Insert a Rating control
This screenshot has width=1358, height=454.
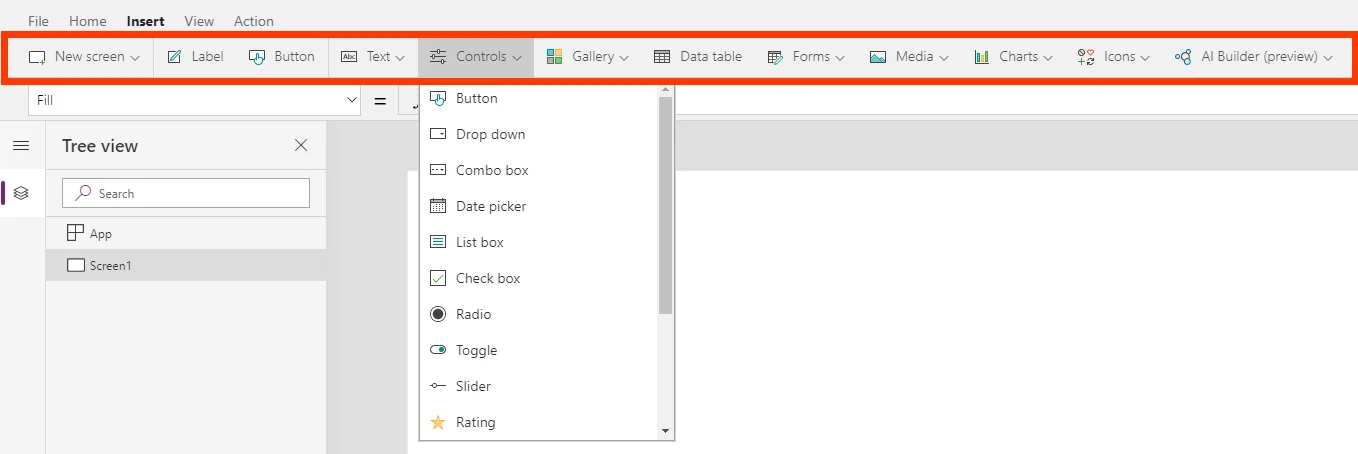pyautogui.click(x=539, y=422)
